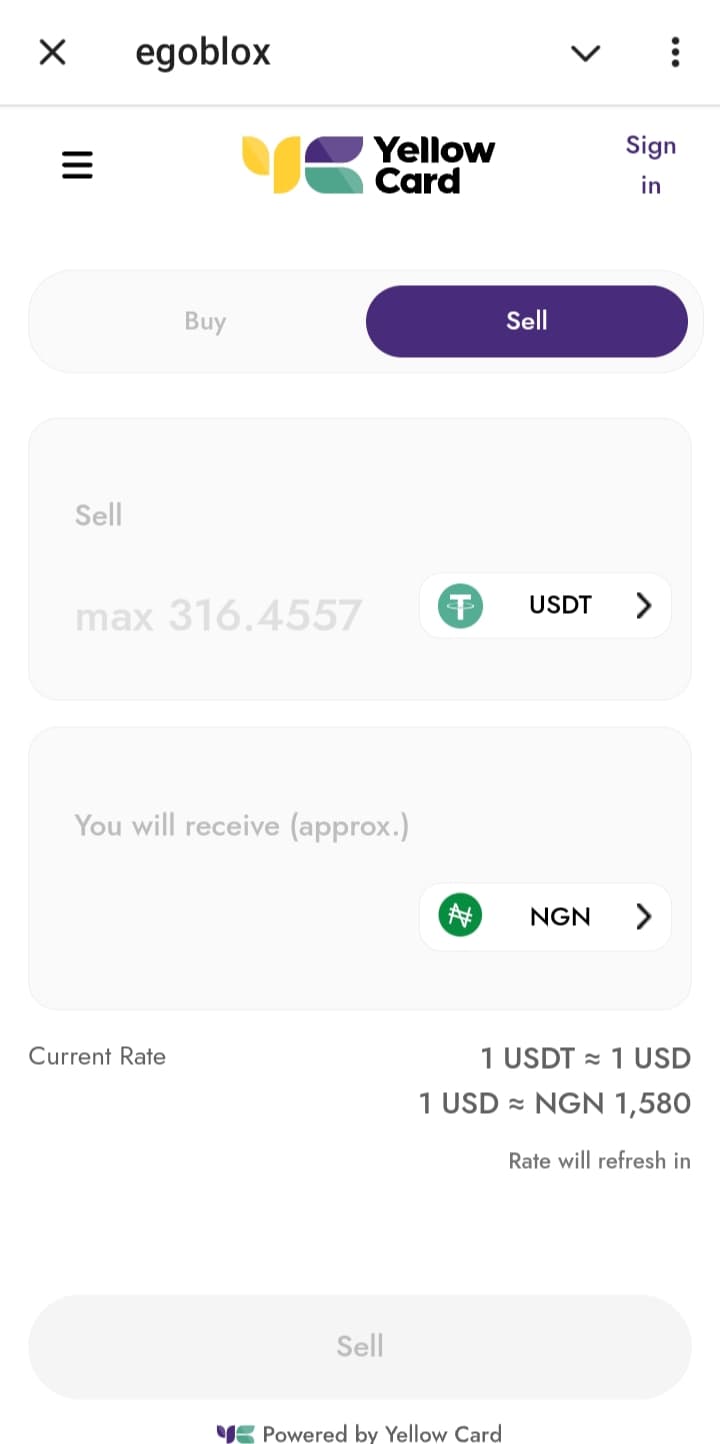Close the egoblox browser page
Viewport: 720px width, 1444px height.
[52, 52]
